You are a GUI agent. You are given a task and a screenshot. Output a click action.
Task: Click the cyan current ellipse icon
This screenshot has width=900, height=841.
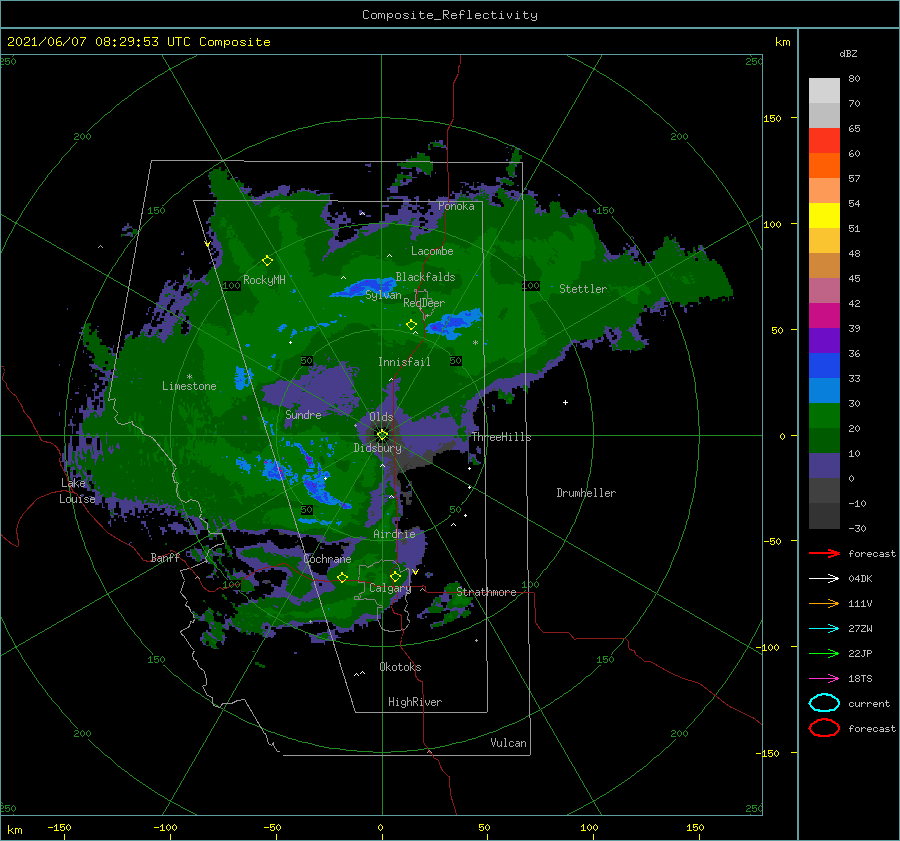point(824,703)
